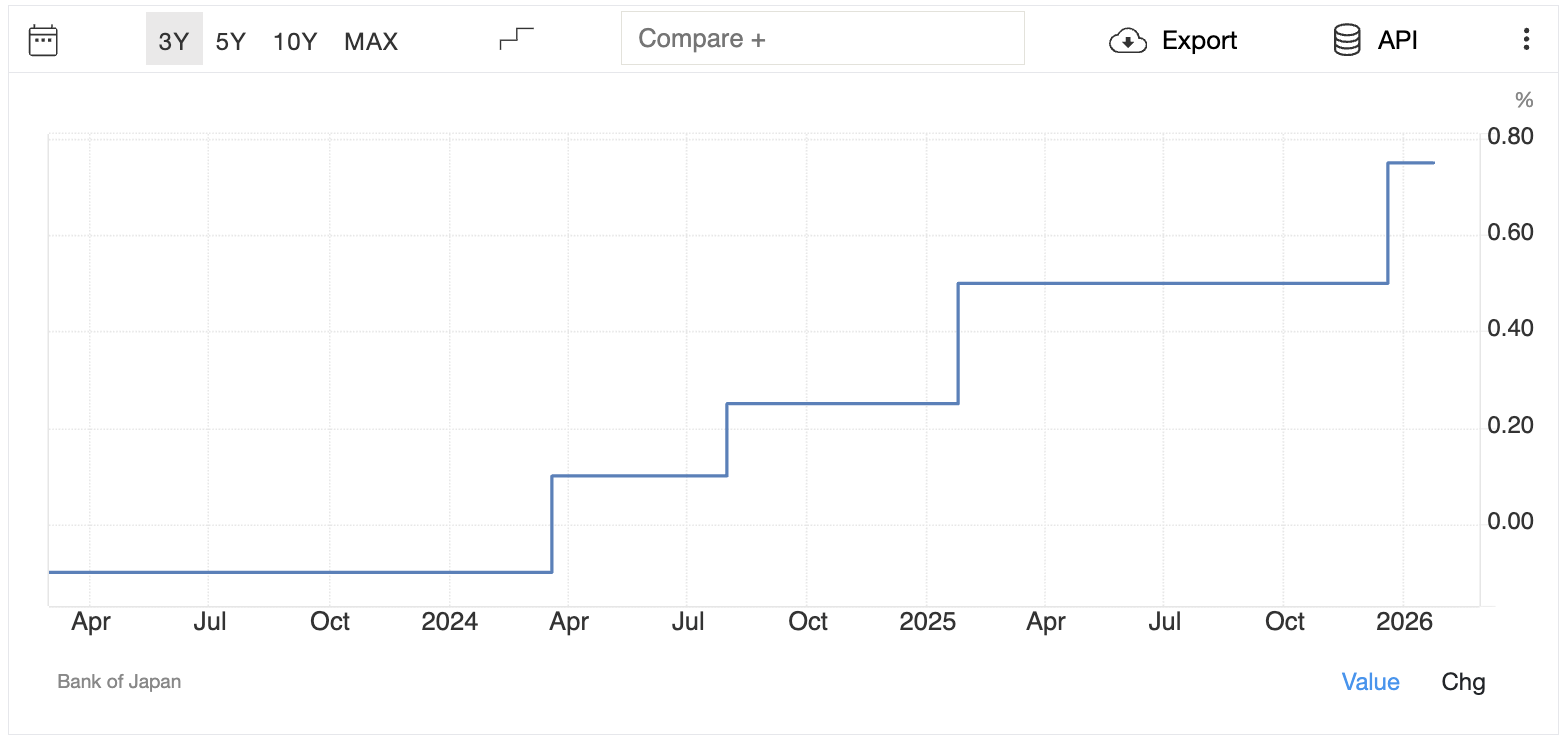
Task: Click the Compare + input field
Action: pos(822,39)
